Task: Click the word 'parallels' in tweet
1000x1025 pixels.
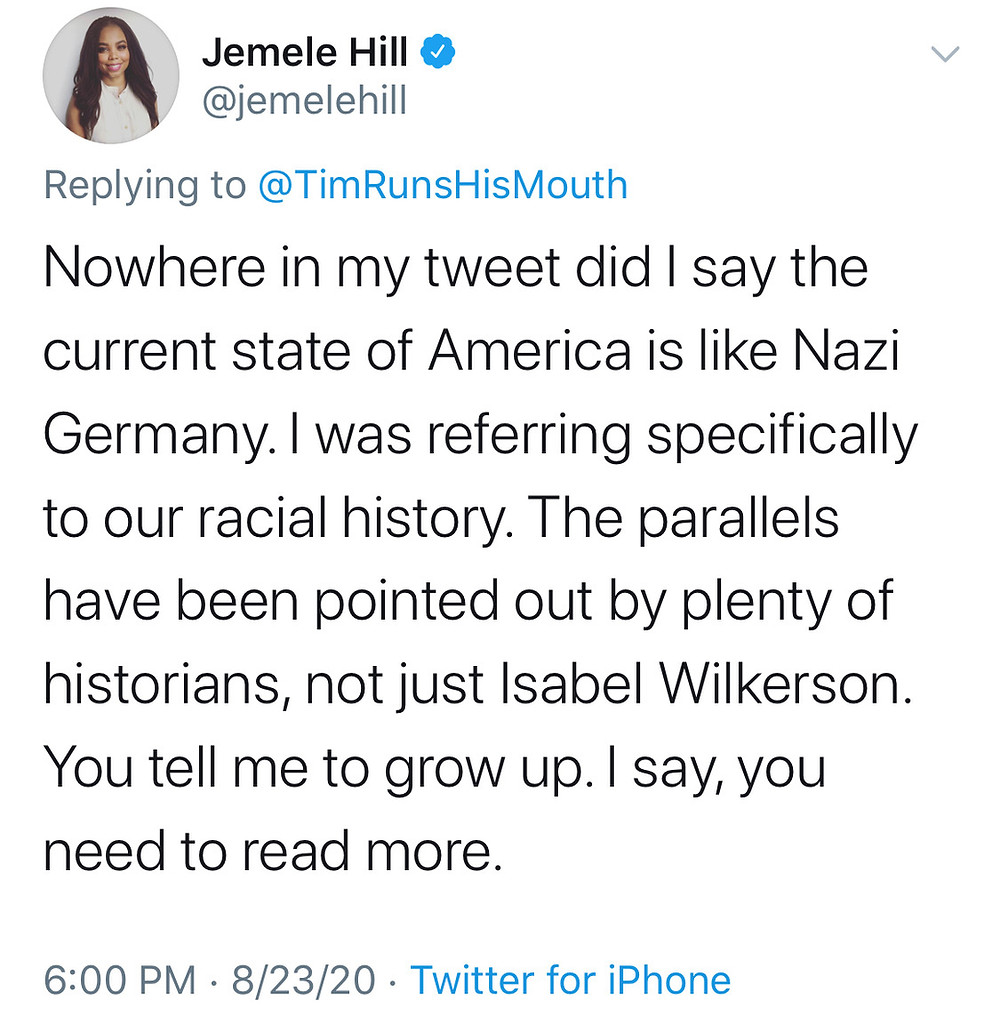Action: pyautogui.click(x=739, y=518)
